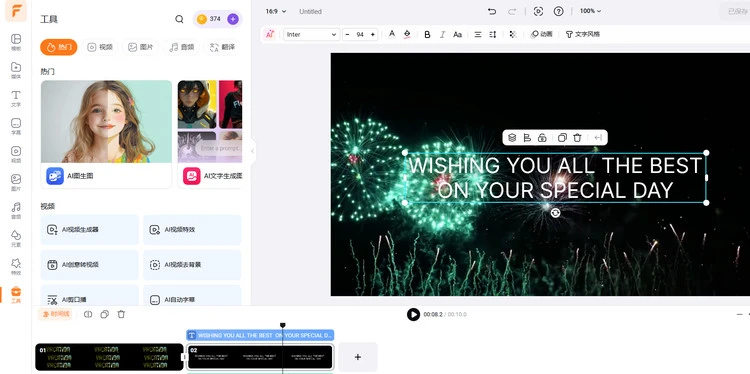Click the collapse arrow icon in floating toolbar
This screenshot has width=750, height=374.
[598, 138]
